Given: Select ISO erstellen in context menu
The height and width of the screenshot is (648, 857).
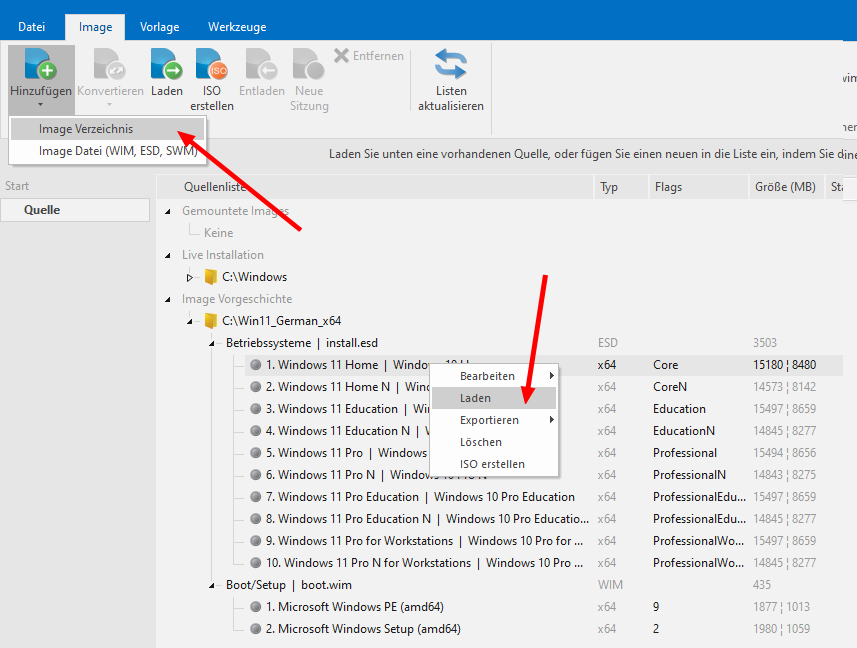Looking at the screenshot, I should click(494, 464).
